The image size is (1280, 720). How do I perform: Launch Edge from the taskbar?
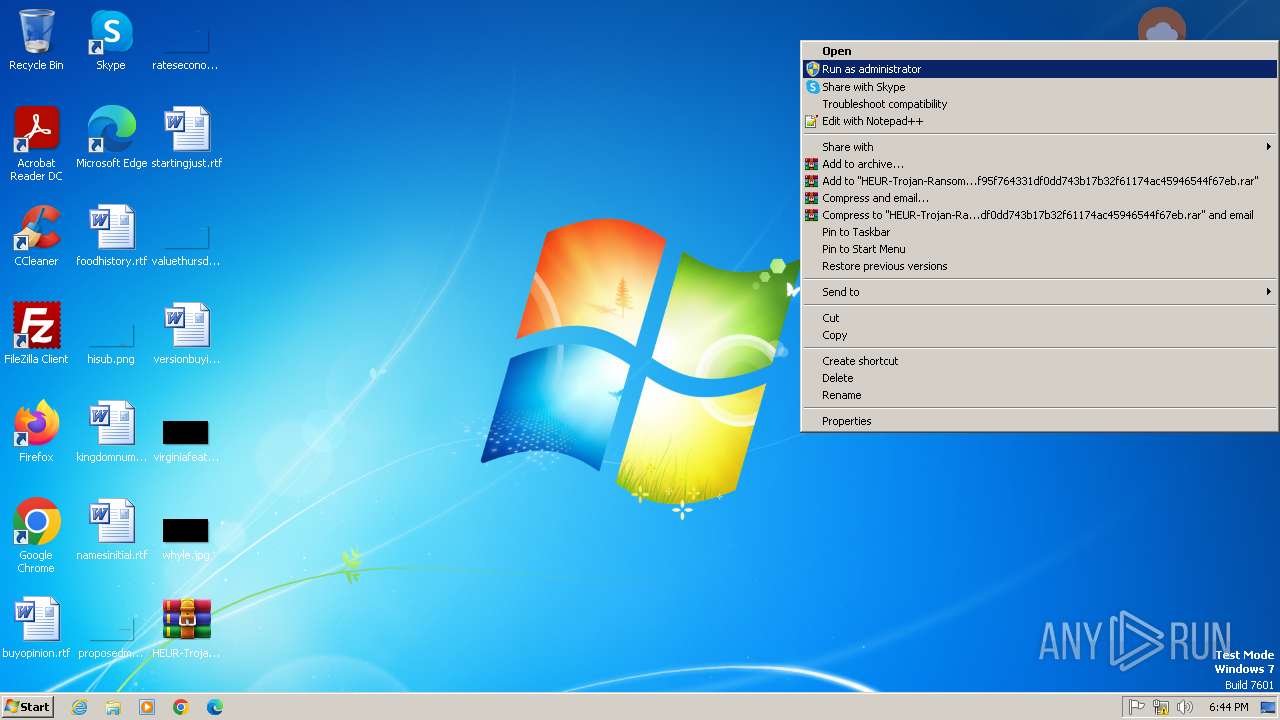point(215,707)
